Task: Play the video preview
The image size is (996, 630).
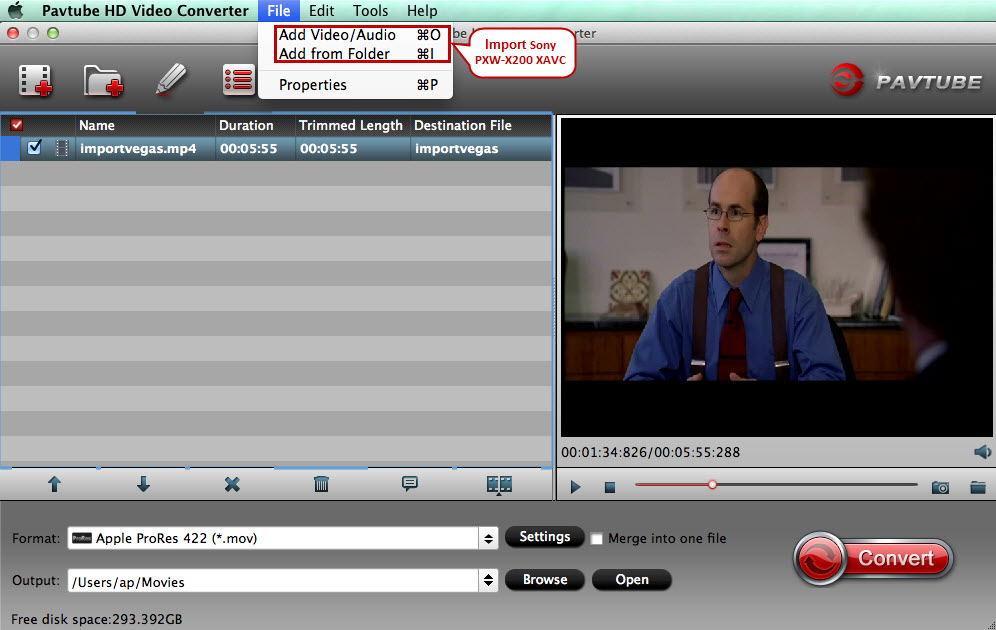Action: [x=575, y=487]
